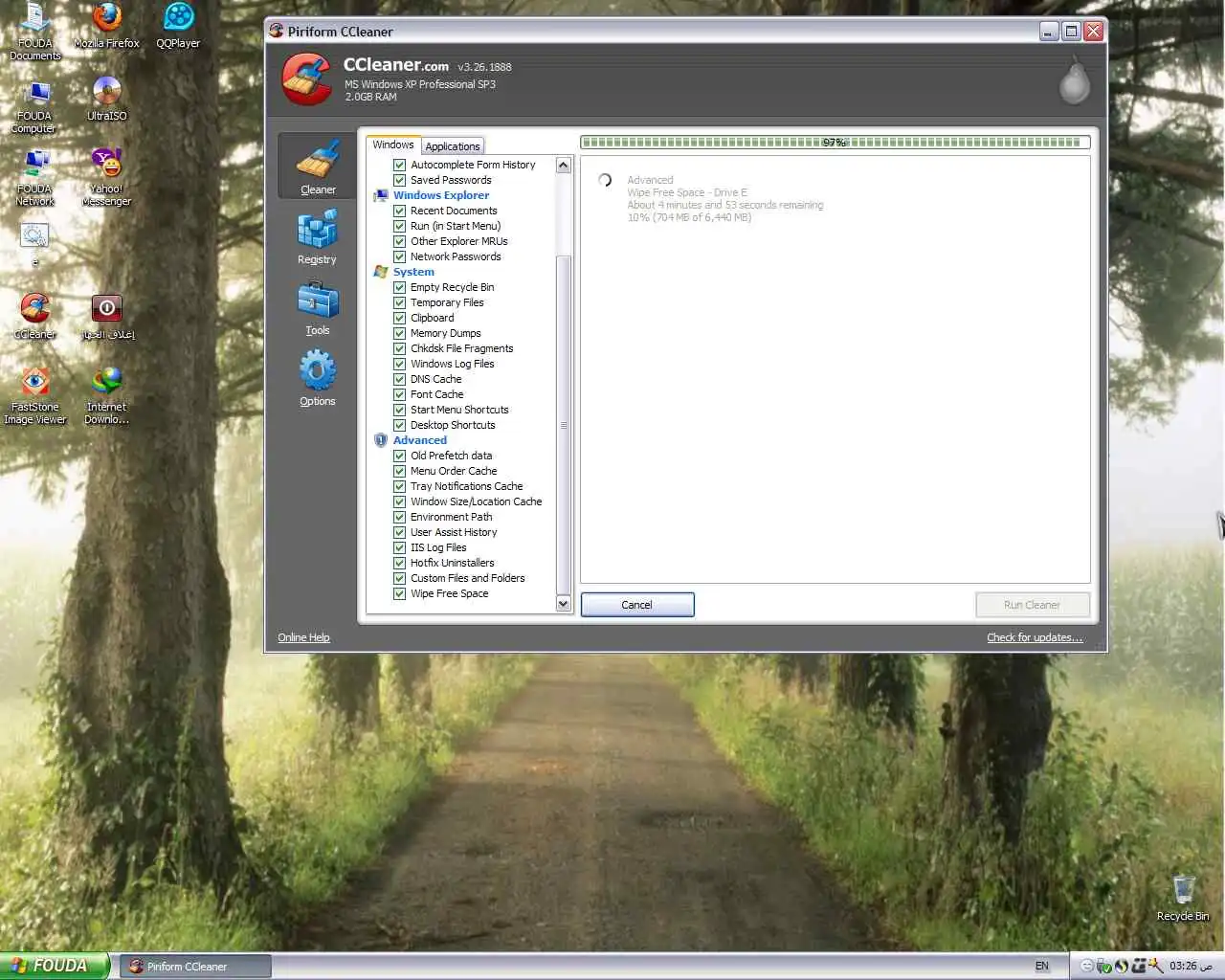Click the cleaner list scrollbar thumb
The image size is (1225, 980).
tap(563, 425)
